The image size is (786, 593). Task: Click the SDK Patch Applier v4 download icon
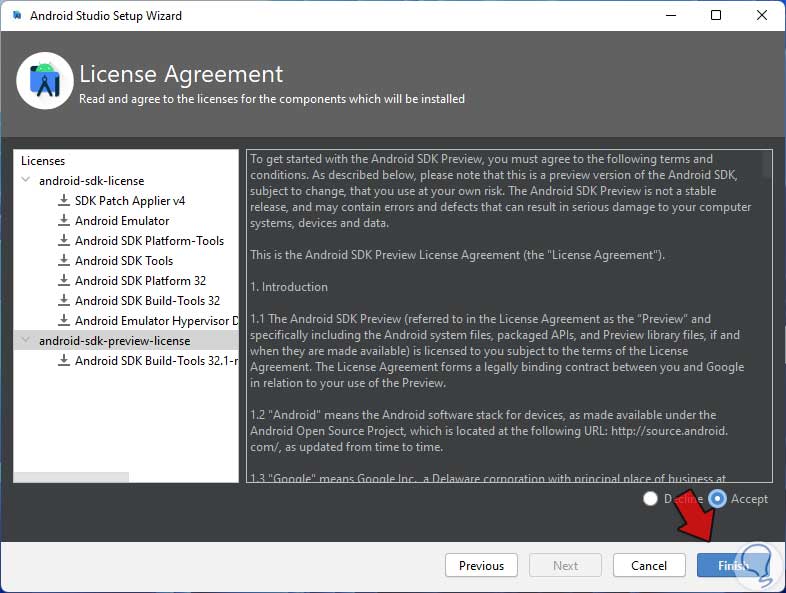pos(64,201)
